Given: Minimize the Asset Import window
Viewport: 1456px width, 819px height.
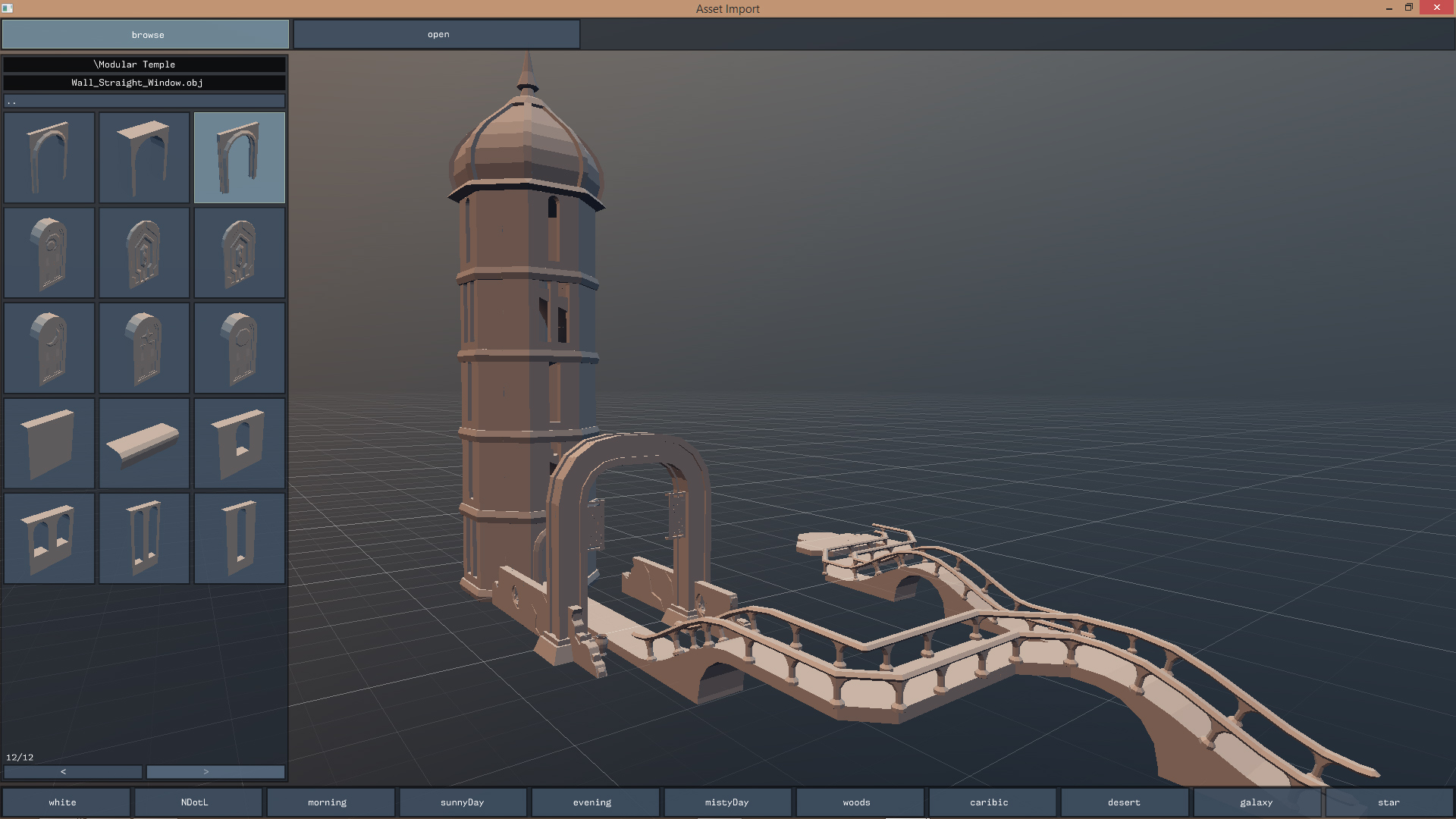Looking at the screenshot, I should 1389,8.
